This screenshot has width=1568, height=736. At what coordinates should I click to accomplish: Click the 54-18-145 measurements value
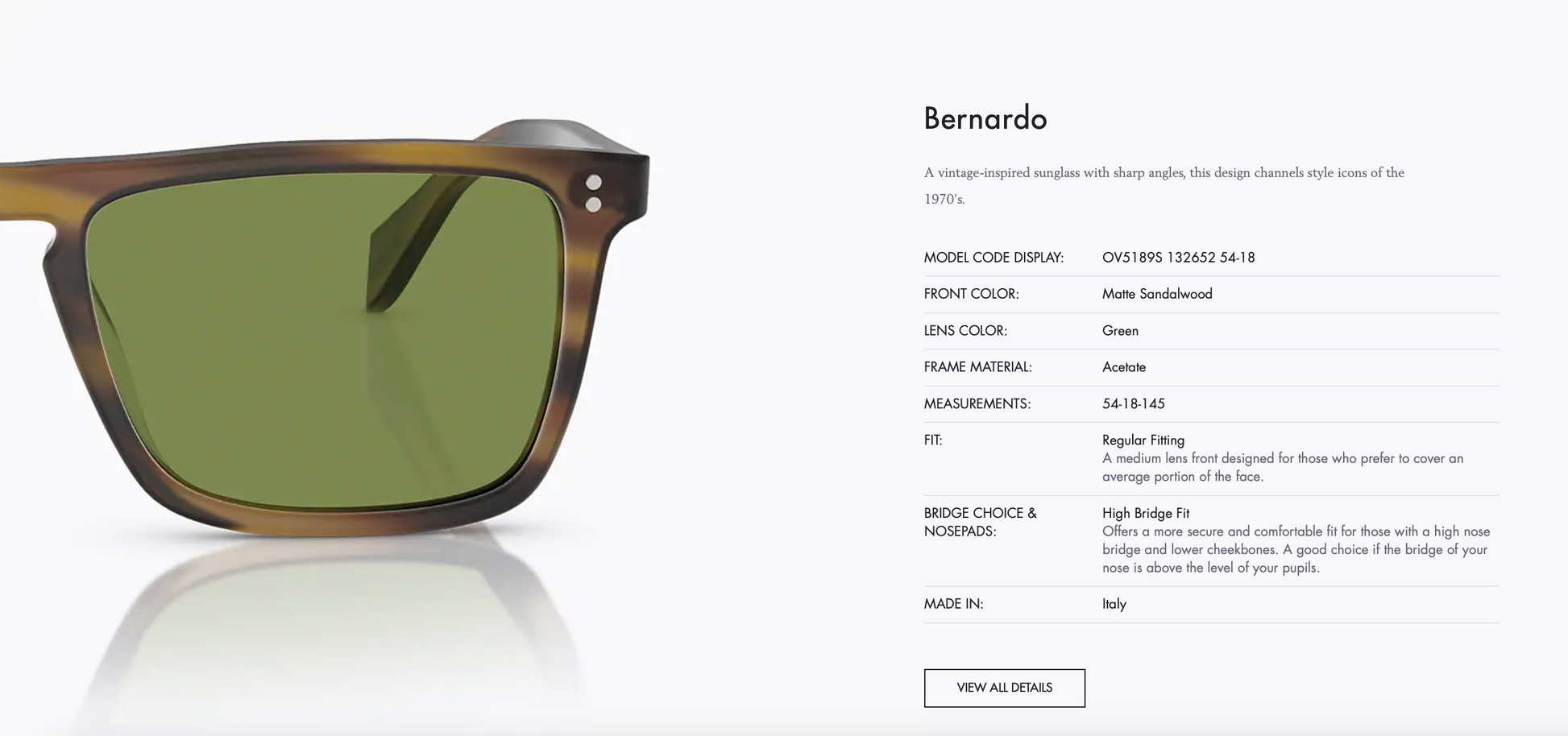(x=1133, y=403)
